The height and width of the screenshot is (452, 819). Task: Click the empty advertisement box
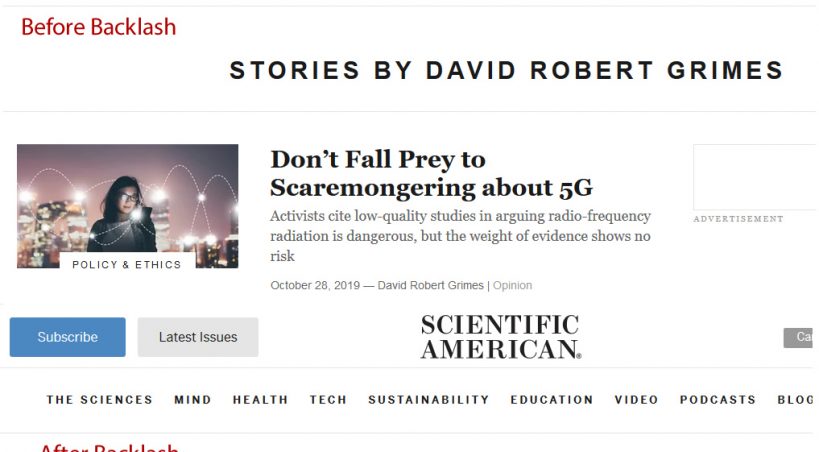pos(755,177)
